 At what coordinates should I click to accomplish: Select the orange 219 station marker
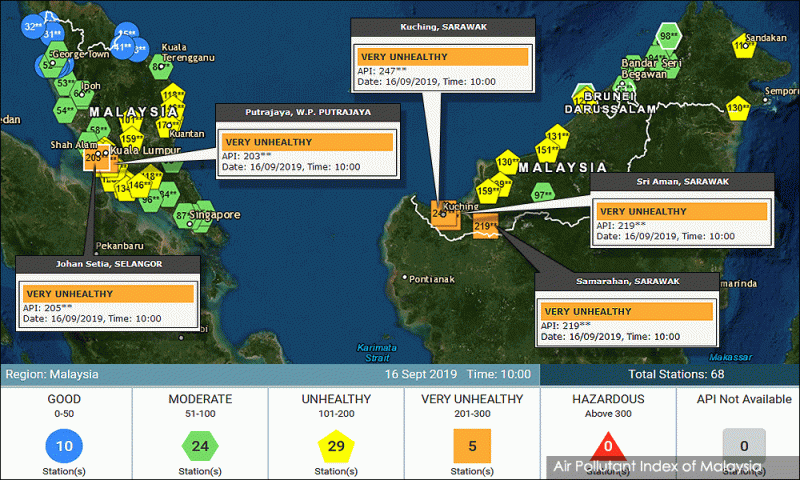tap(485, 226)
